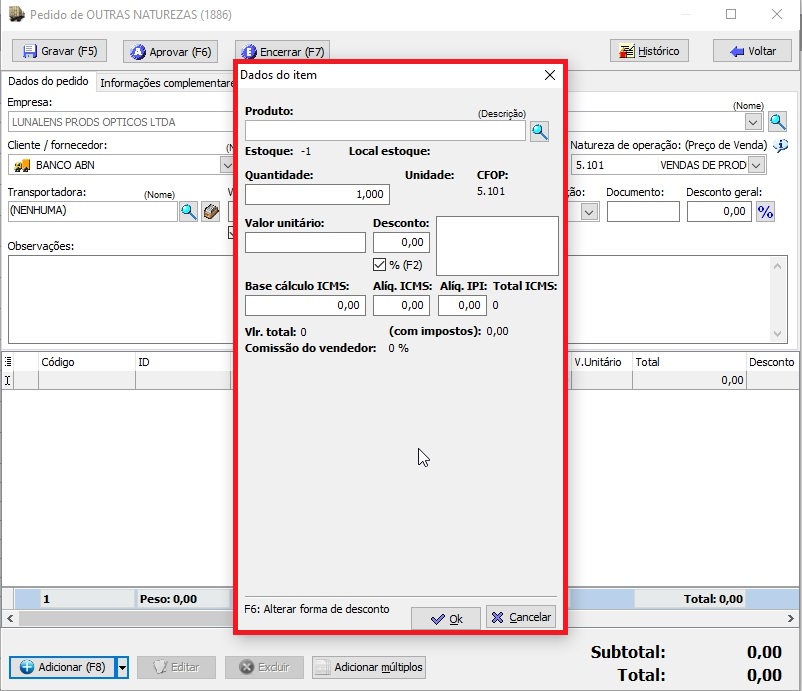The height and width of the screenshot is (691, 802).
Task: Focus the Produto input field
Action: [x=385, y=130]
